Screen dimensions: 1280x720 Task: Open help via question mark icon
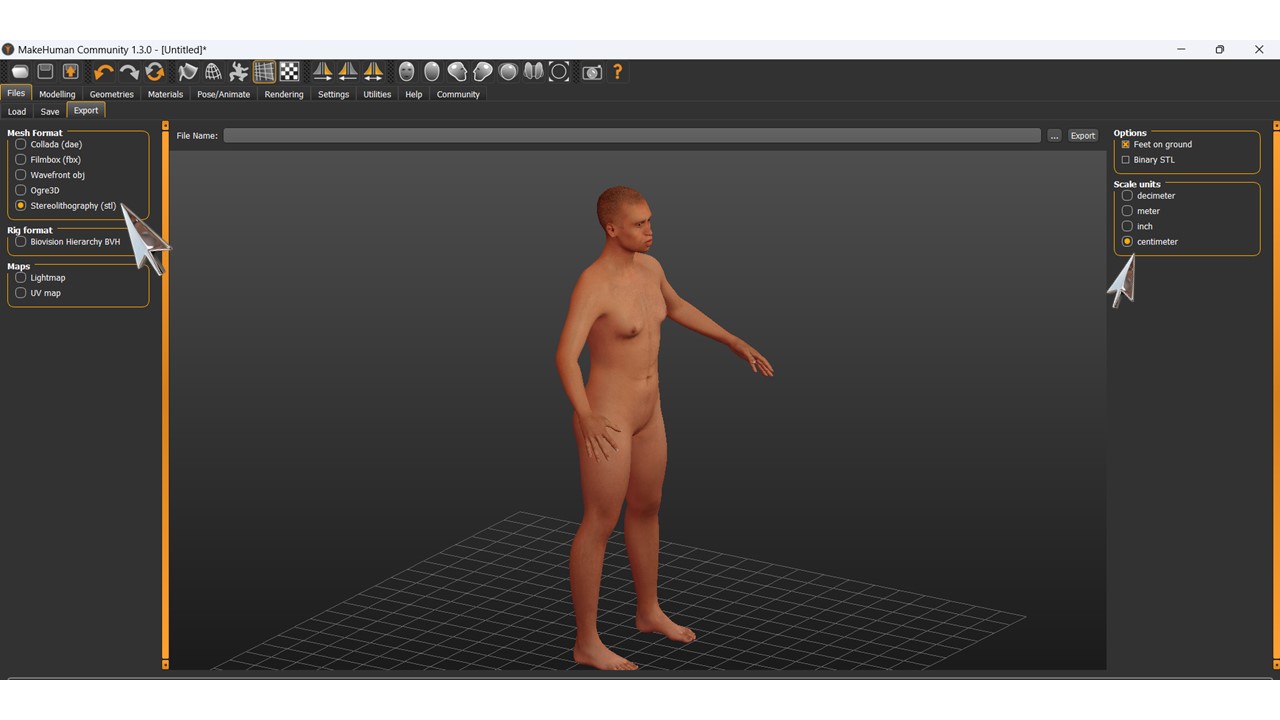coord(617,72)
